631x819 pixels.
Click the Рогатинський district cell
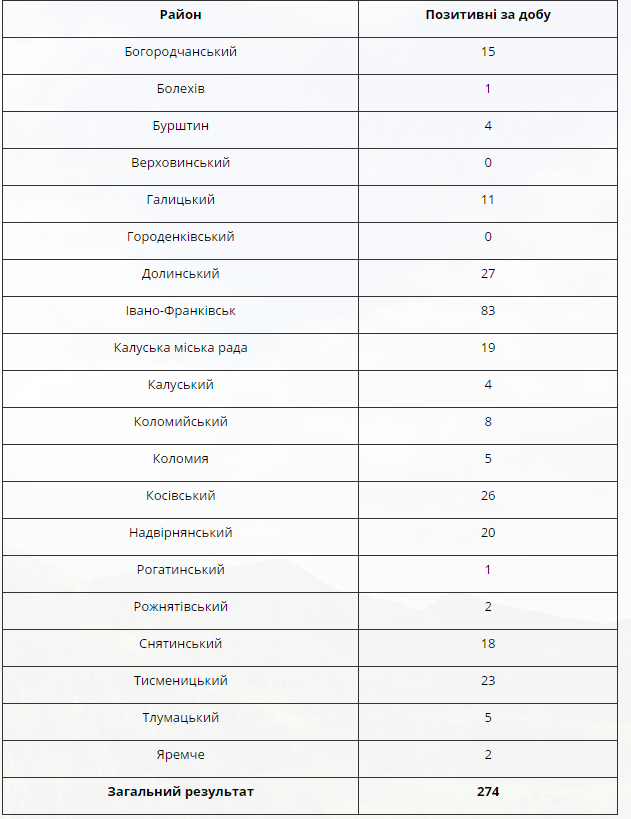click(181, 570)
